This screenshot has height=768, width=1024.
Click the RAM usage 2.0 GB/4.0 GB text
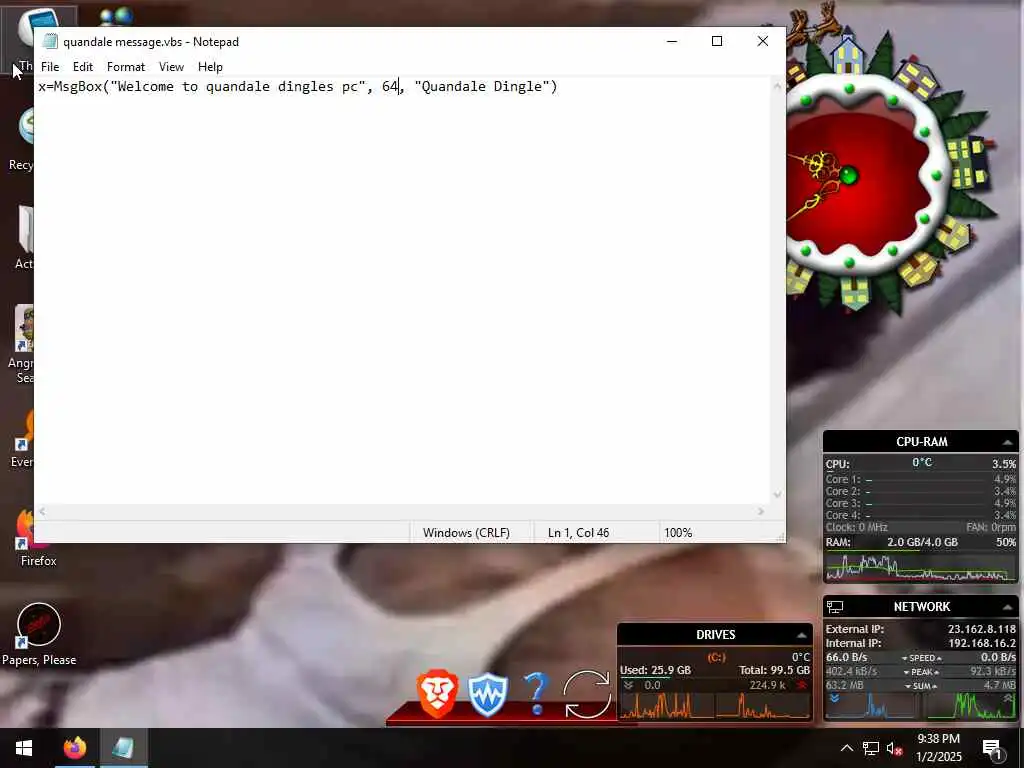(921, 542)
